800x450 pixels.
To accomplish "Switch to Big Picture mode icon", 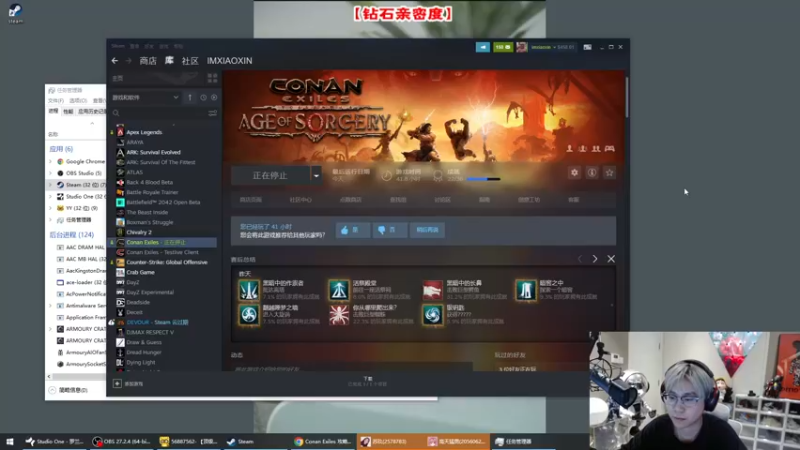I will (588, 47).
